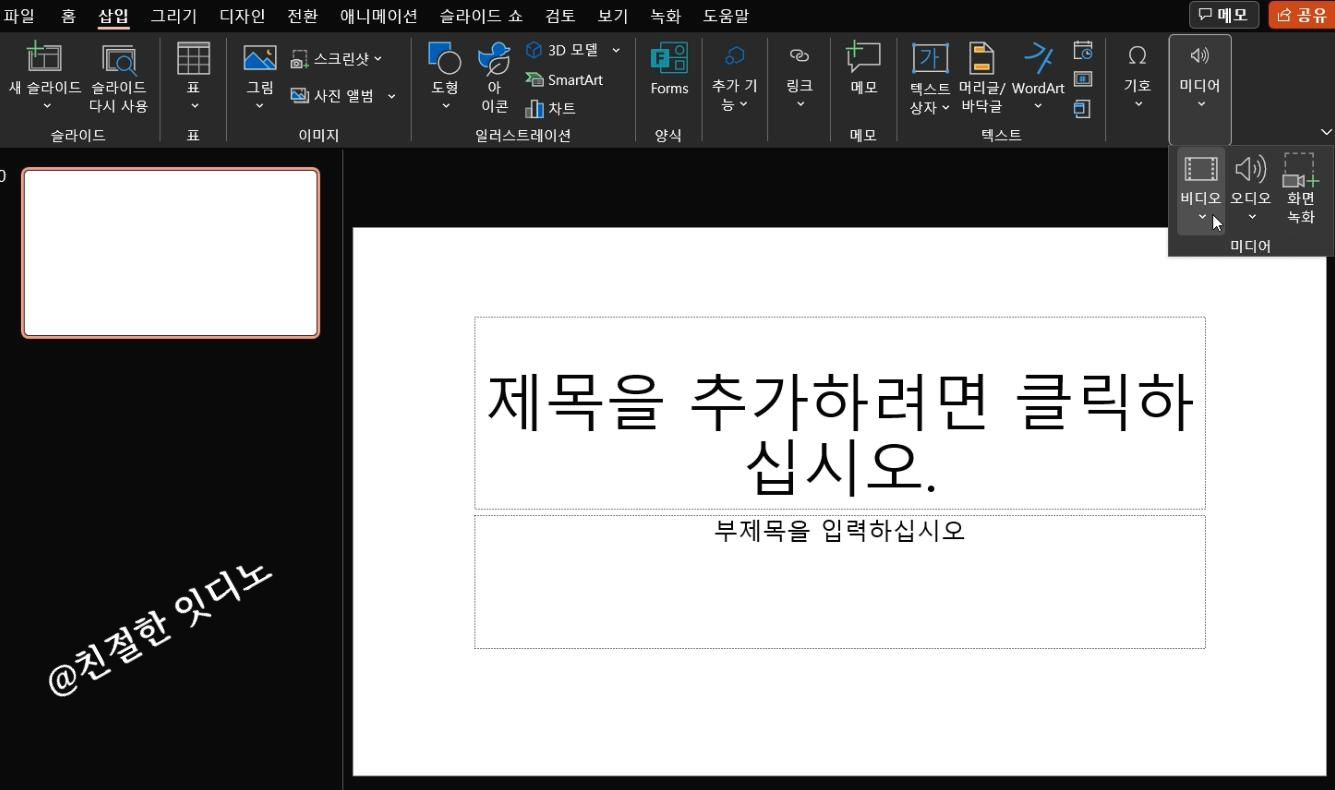The width and height of the screenshot is (1335, 790).
Task: Switch to the Transitions (전환) tab
Action: tap(302, 15)
